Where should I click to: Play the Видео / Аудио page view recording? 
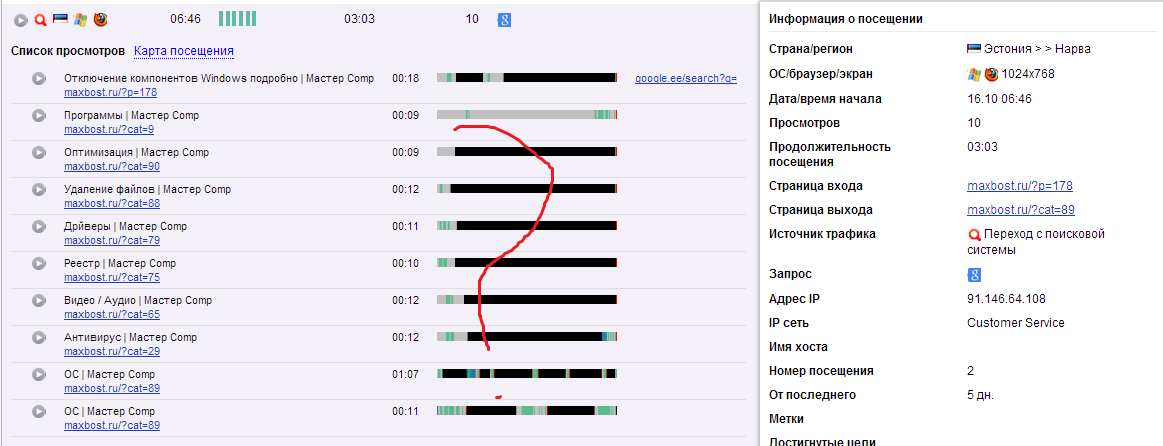point(39,301)
